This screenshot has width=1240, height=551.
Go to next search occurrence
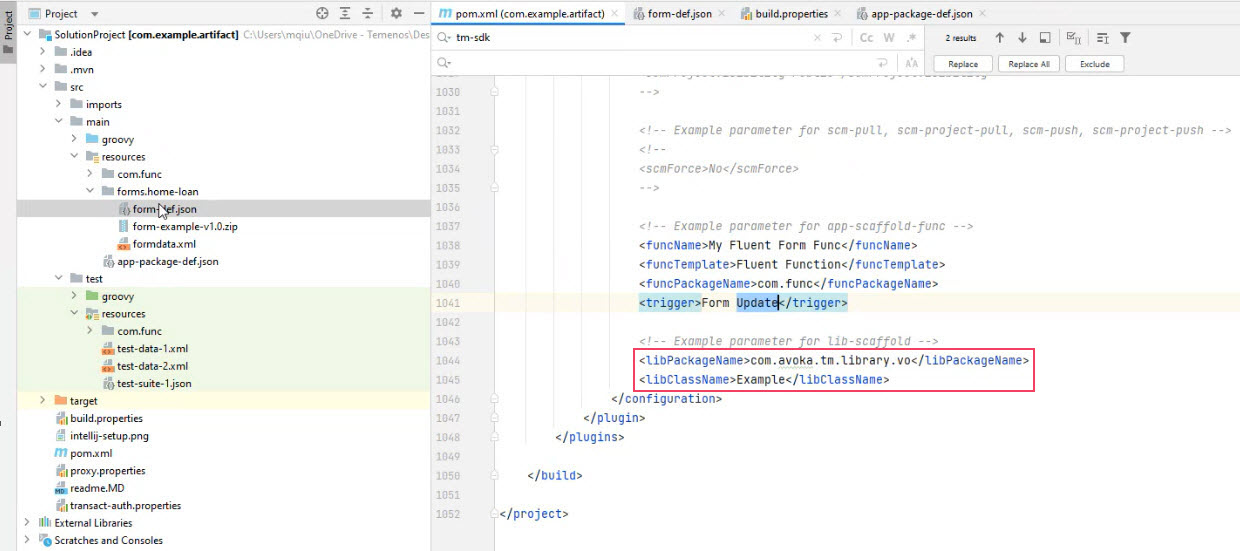[1022, 38]
